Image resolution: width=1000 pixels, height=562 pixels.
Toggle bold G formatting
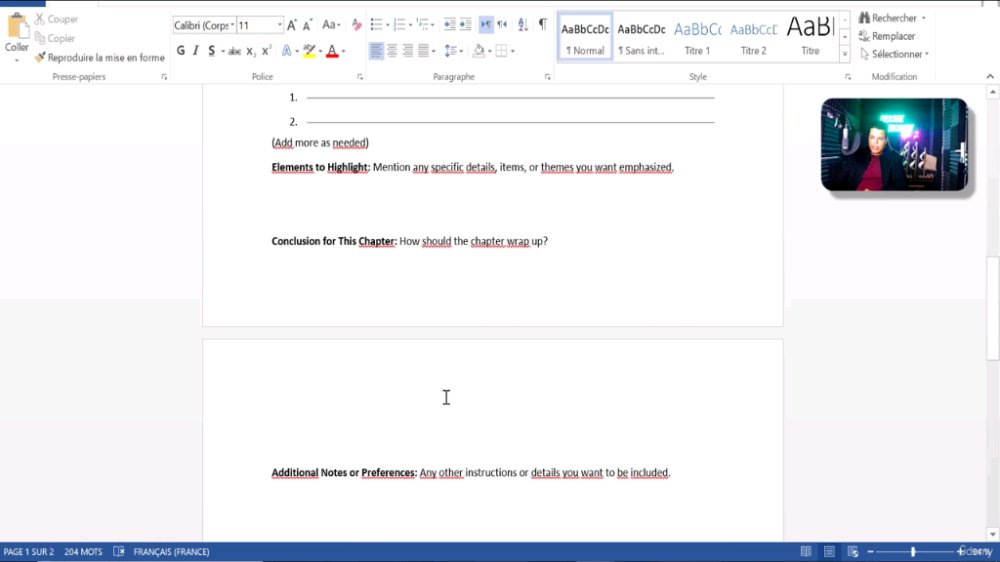(x=180, y=50)
